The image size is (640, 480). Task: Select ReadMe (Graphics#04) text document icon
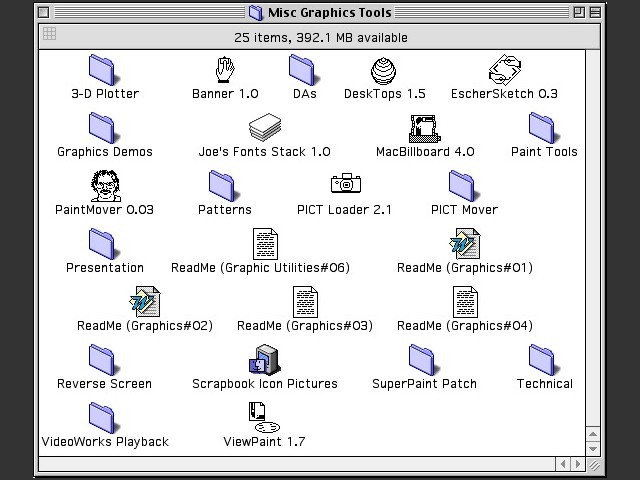(465, 302)
